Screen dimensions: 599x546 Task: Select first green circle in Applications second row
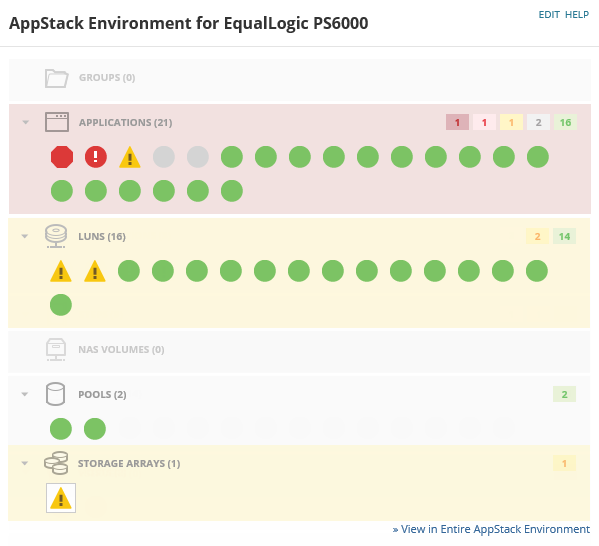pos(62,191)
